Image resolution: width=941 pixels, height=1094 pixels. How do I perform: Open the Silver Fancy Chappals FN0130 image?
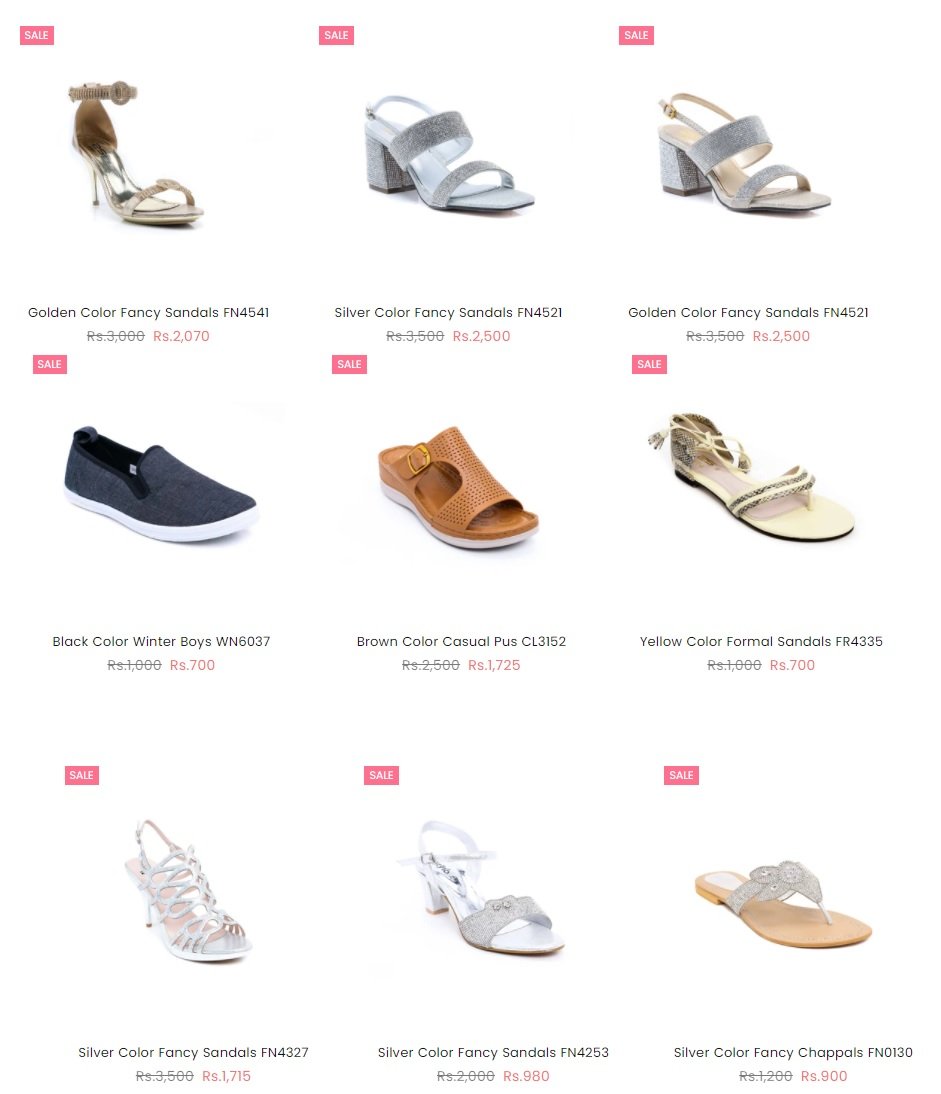[x=783, y=903]
